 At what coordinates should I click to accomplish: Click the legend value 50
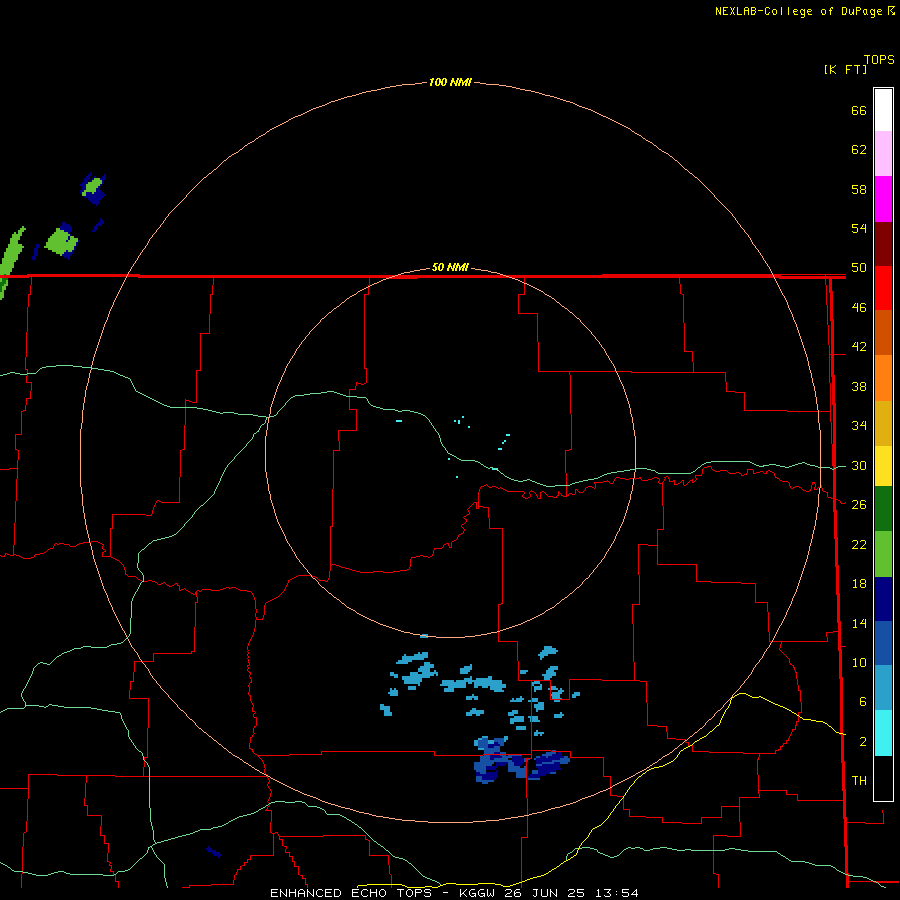tap(859, 267)
